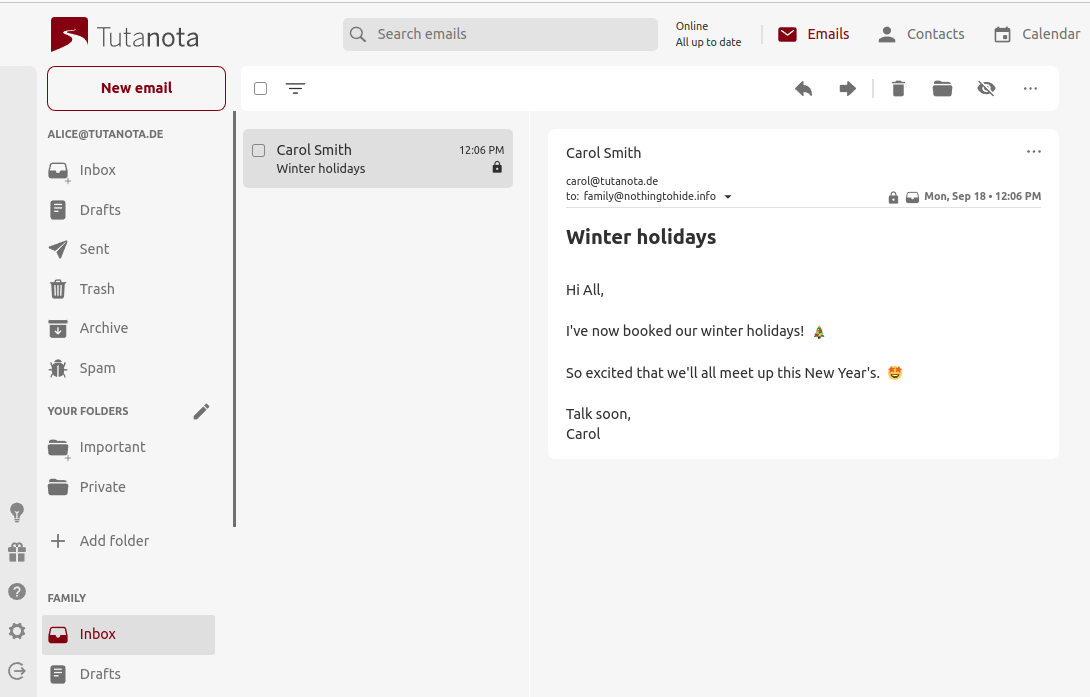Open the mail list filter menu

(x=295, y=89)
